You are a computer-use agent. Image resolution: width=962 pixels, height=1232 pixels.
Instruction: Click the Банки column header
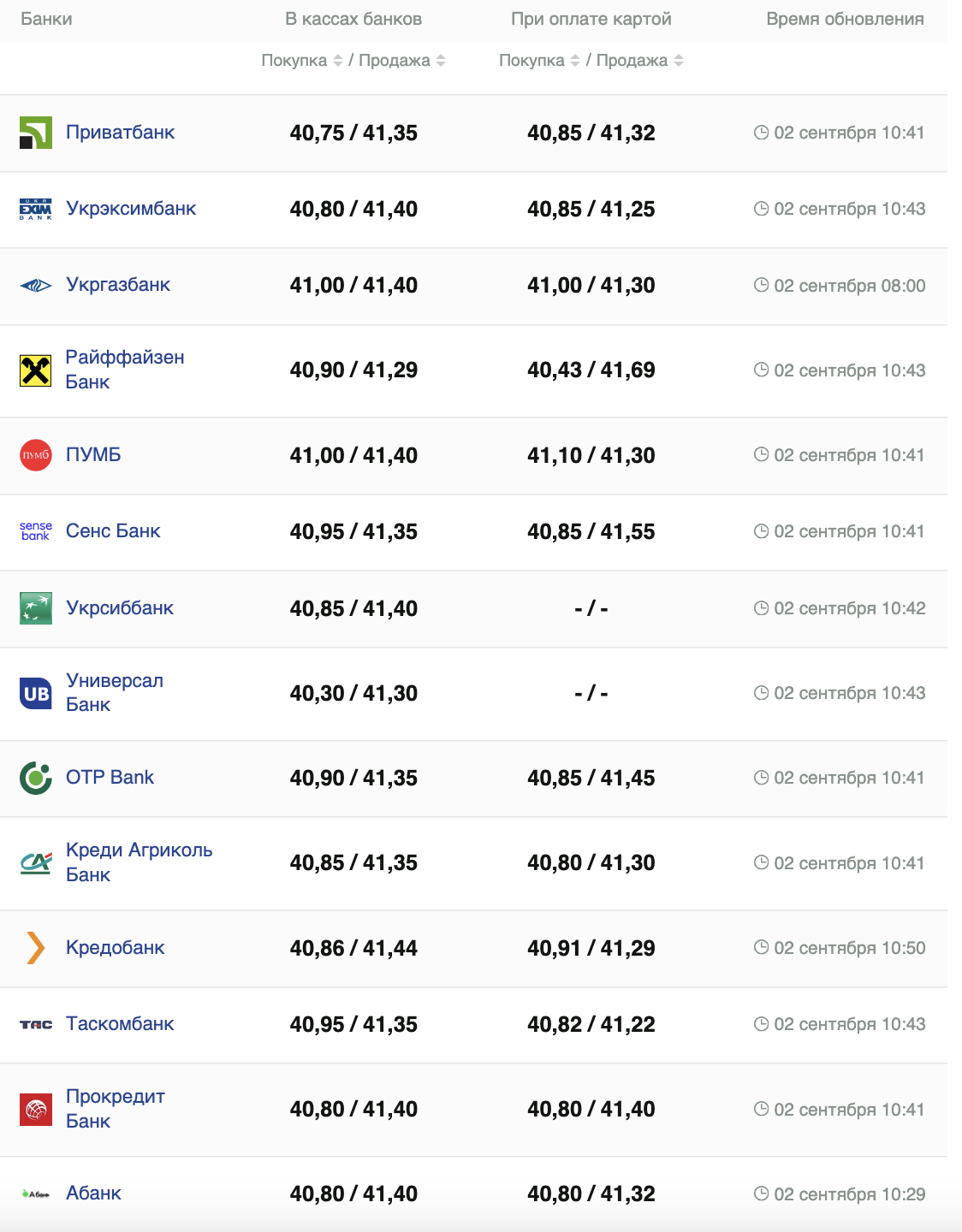click(46, 19)
